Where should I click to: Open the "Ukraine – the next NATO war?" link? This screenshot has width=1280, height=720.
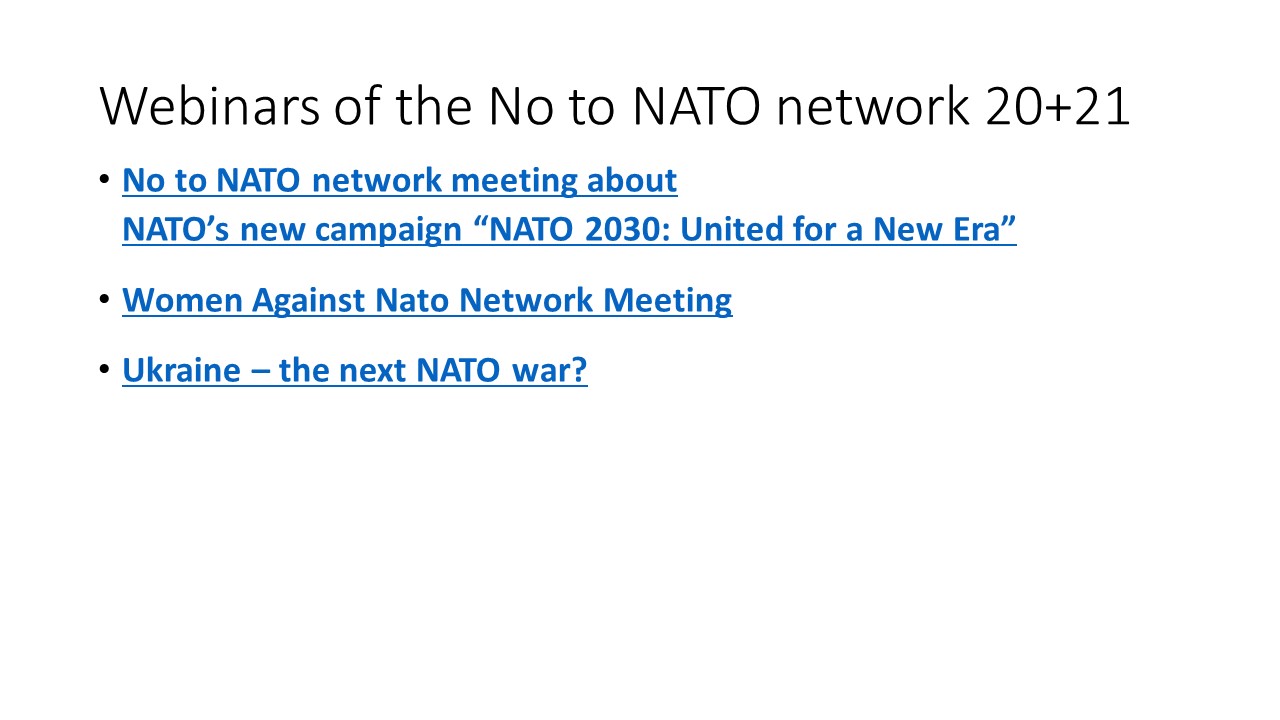click(x=354, y=370)
